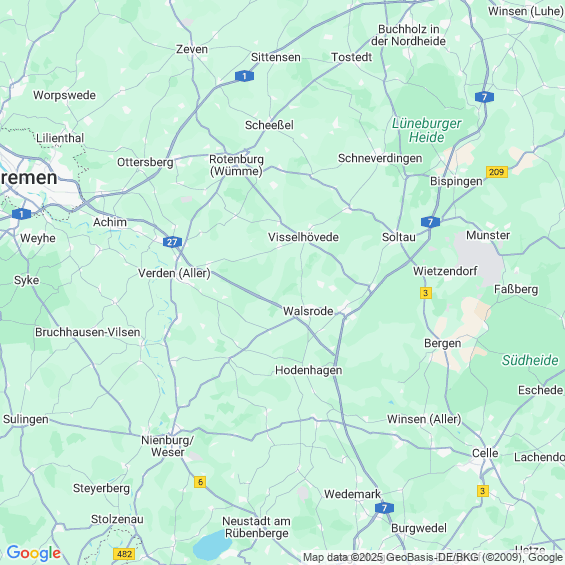This screenshot has width=565, height=565.
Task: Click the Map data copyright text
Action: coord(433,557)
